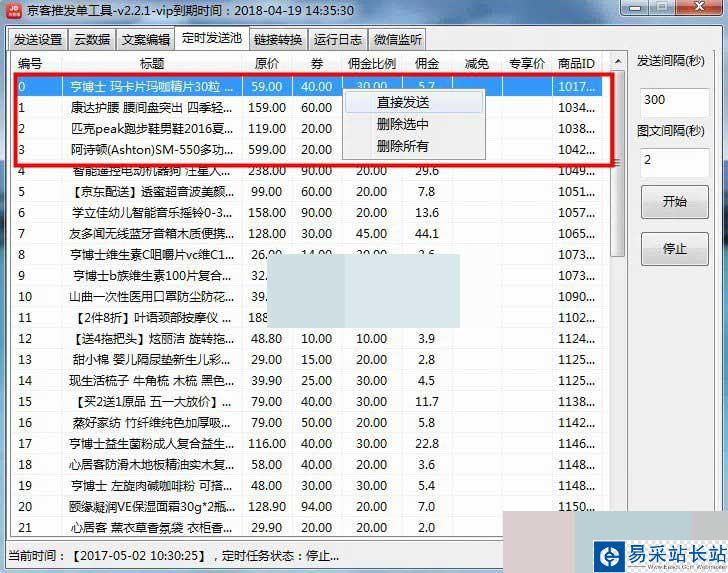
Task: Select row 心居客 薰衣草香氛袋
Action: pyautogui.click(x=309, y=527)
